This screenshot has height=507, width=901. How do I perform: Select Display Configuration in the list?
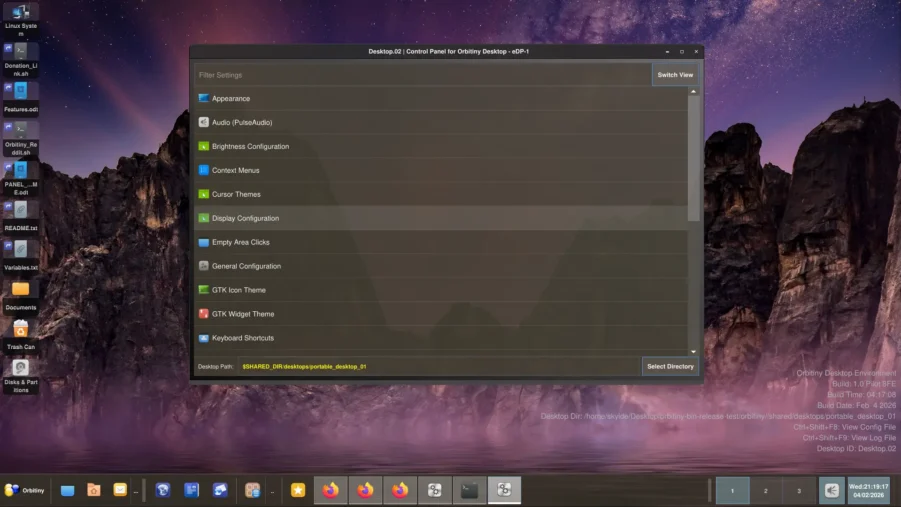245,218
